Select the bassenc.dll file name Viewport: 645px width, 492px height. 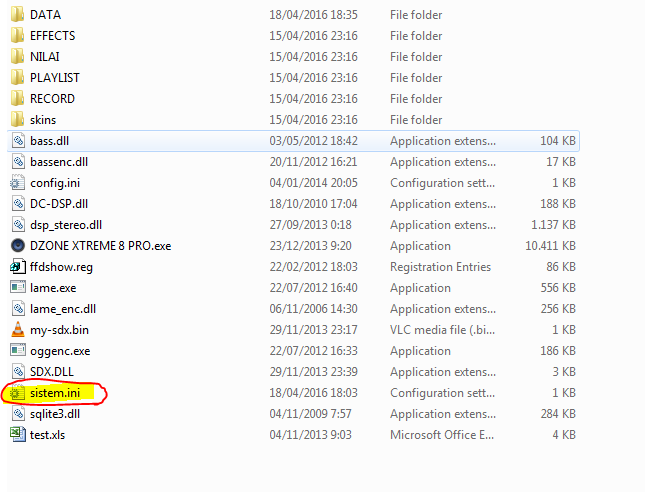[x=59, y=162]
